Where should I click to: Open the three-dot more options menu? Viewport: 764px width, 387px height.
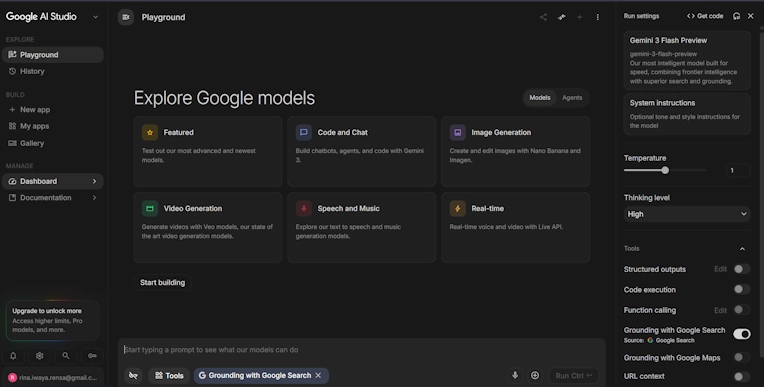point(598,17)
